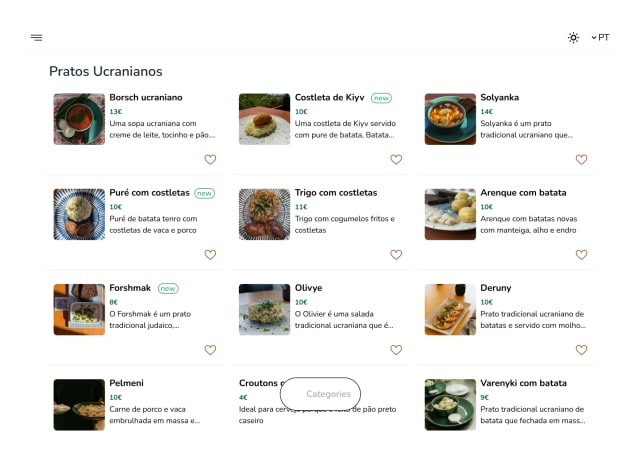640x452 pixels.
Task: Favorite the Forshmak dish
Action: point(210,350)
